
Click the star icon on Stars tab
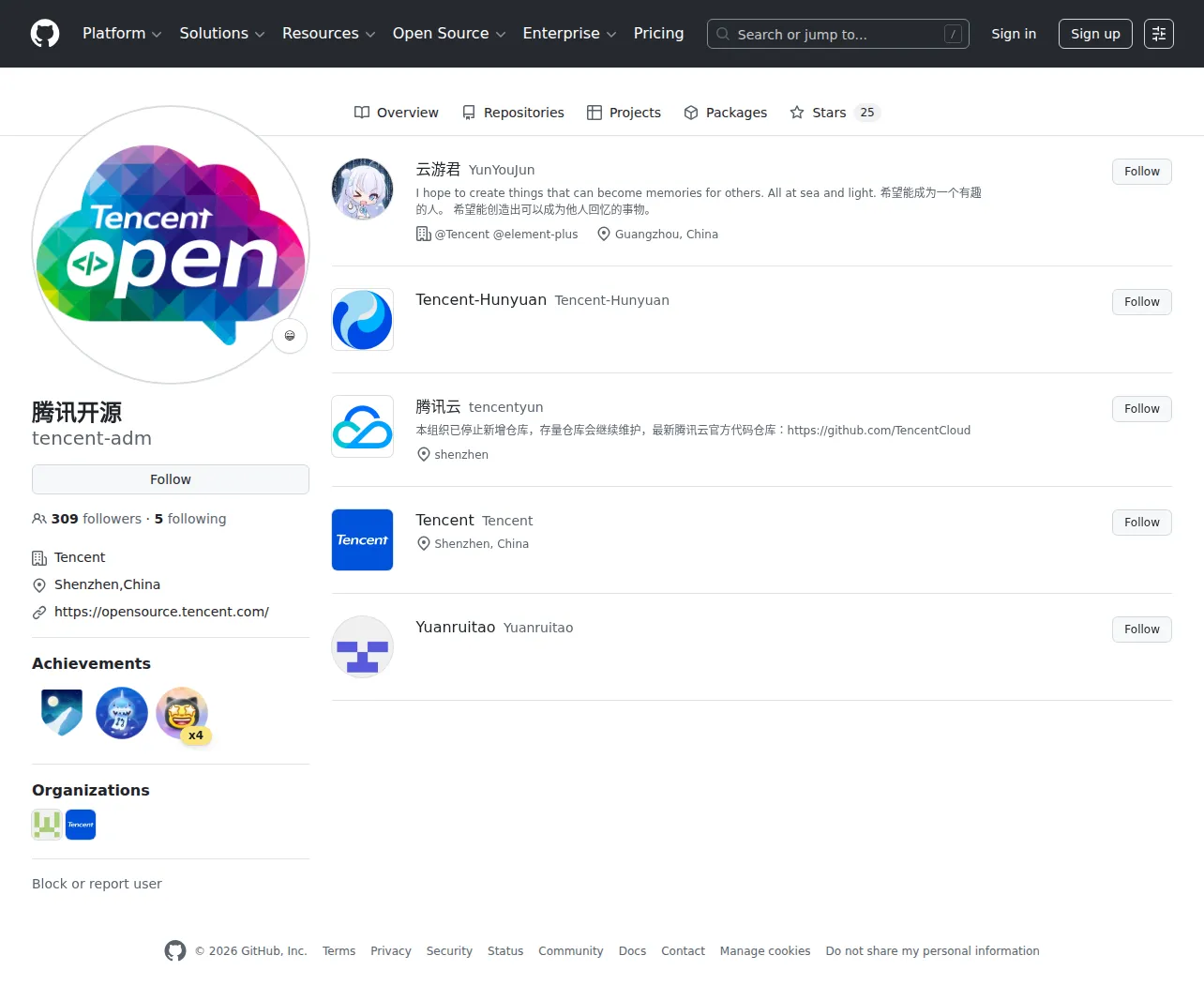point(797,113)
